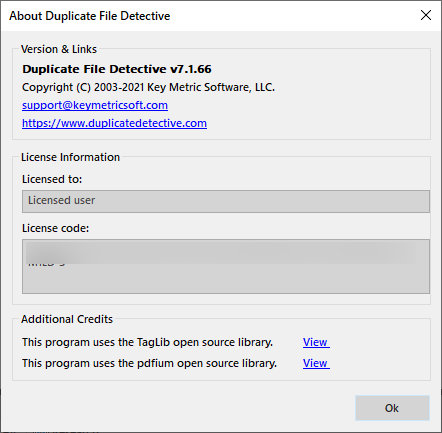
Task: Click the pdfium open source library sentence
Action: pos(149,363)
